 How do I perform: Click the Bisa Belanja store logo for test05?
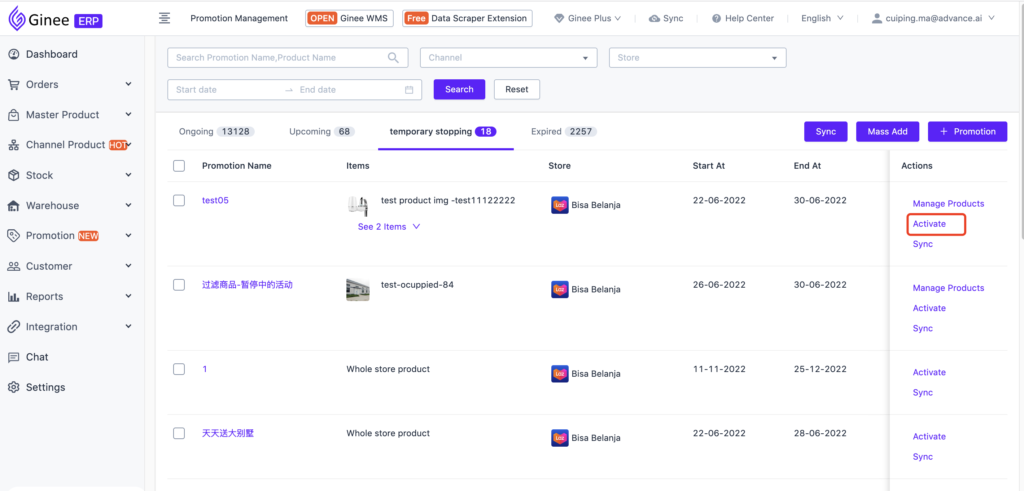tap(559, 205)
